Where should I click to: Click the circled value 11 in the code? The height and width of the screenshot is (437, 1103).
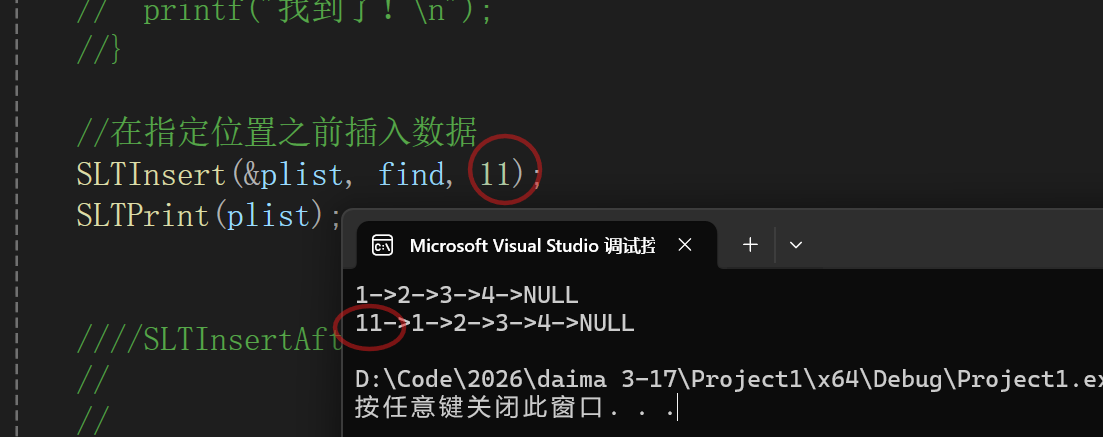pyautogui.click(x=495, y=174)
